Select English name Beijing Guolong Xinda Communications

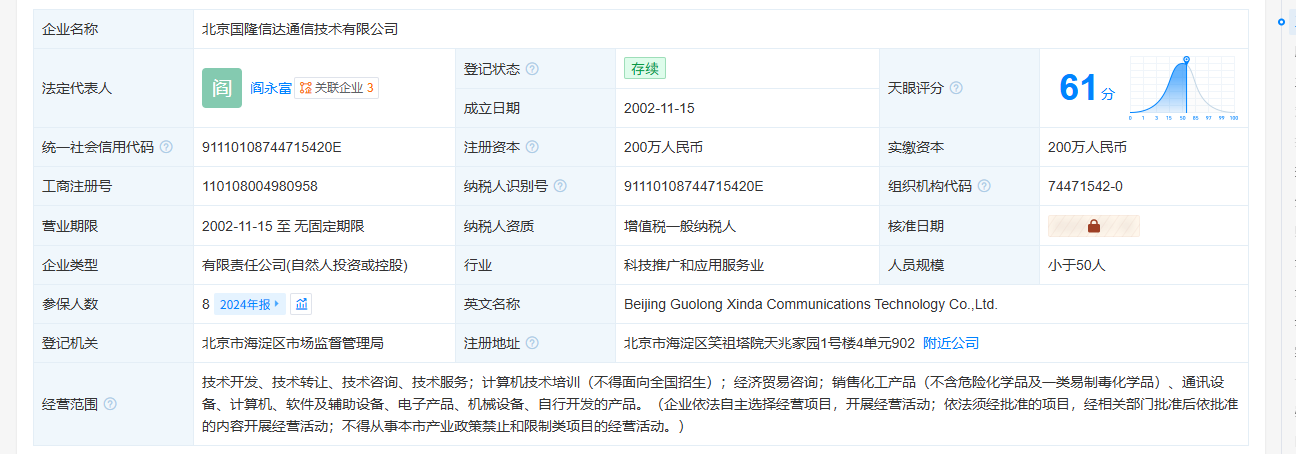(811, 304)
